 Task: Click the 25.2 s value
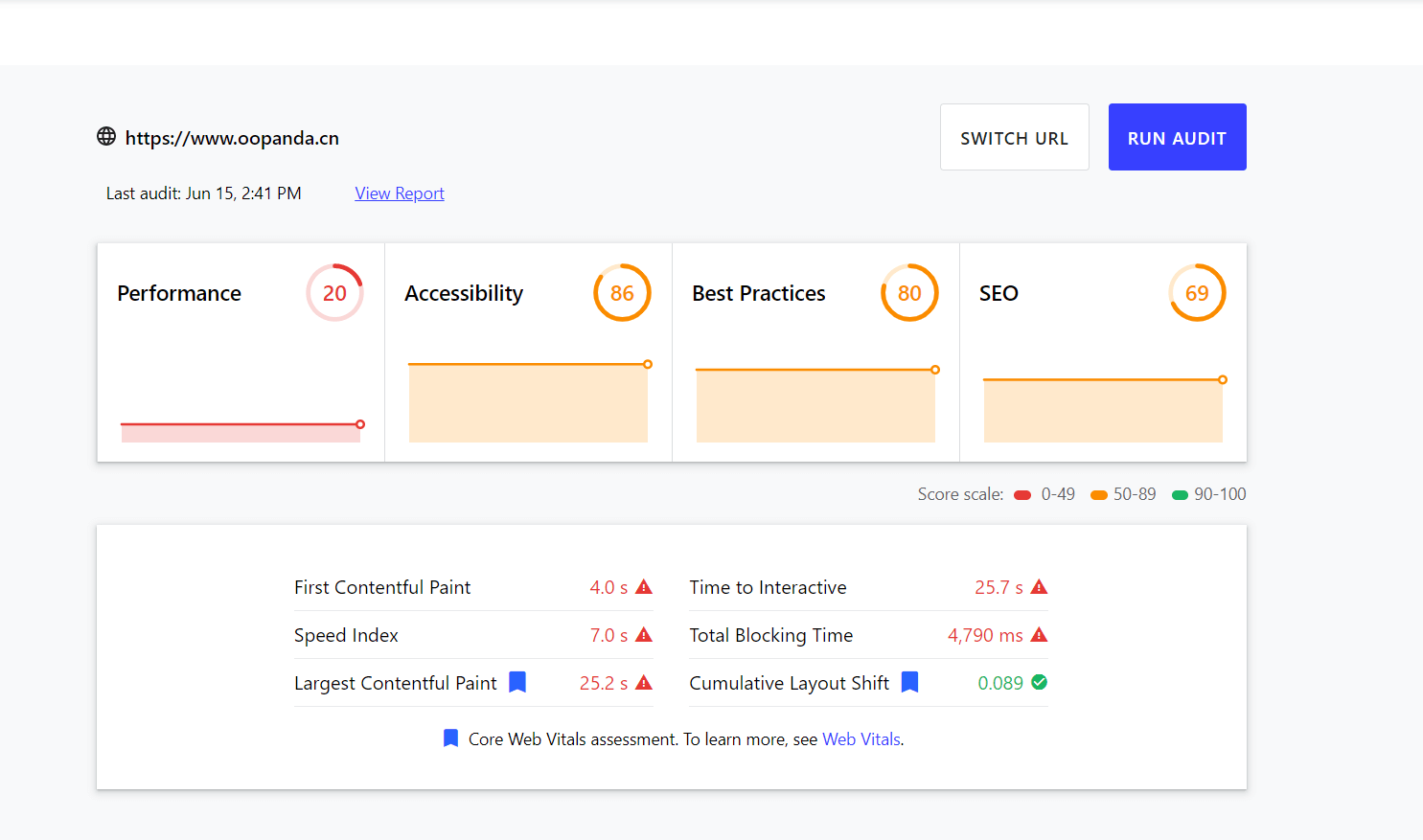[x=604, y=683]
